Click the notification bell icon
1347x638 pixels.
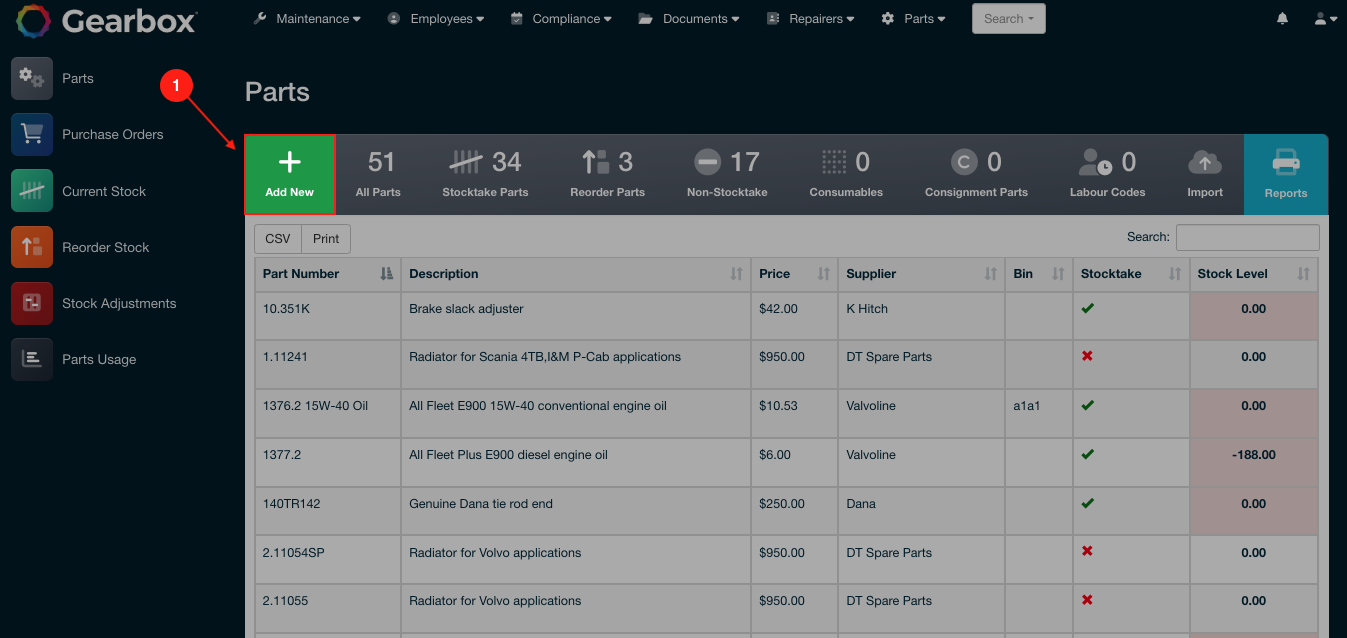tap(1282, 19)
